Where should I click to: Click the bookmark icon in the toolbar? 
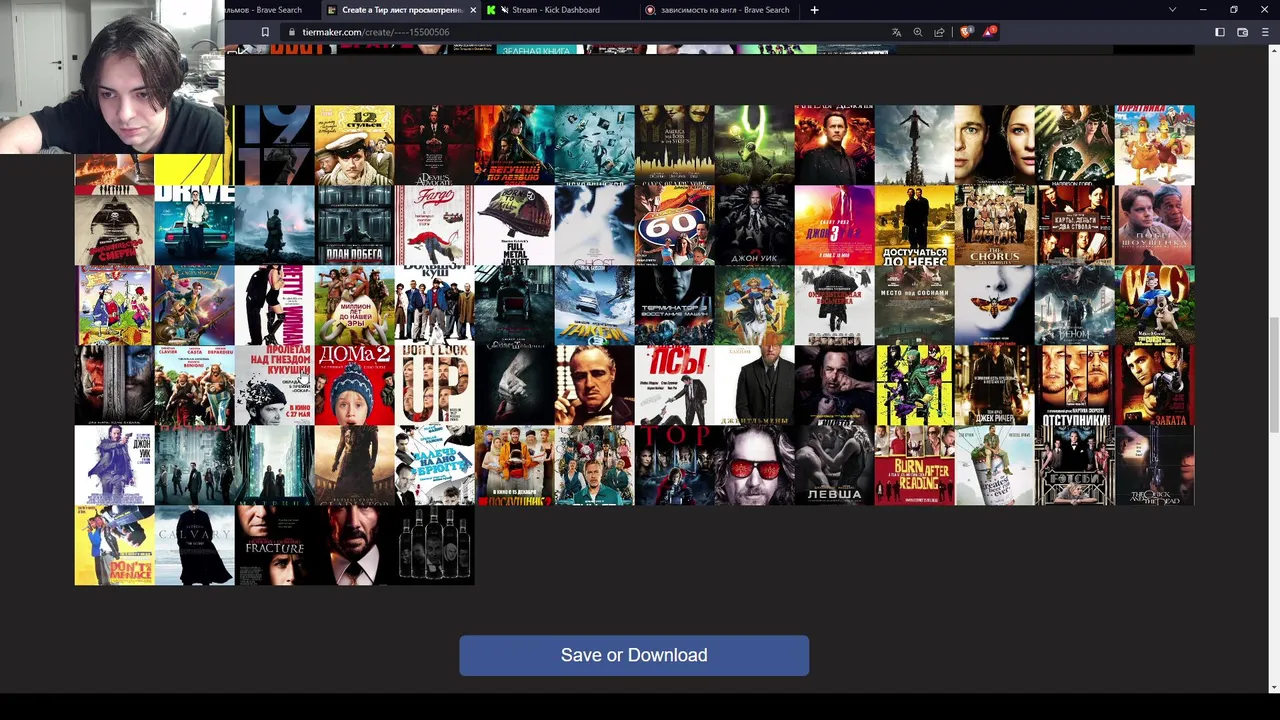(265, 32)
